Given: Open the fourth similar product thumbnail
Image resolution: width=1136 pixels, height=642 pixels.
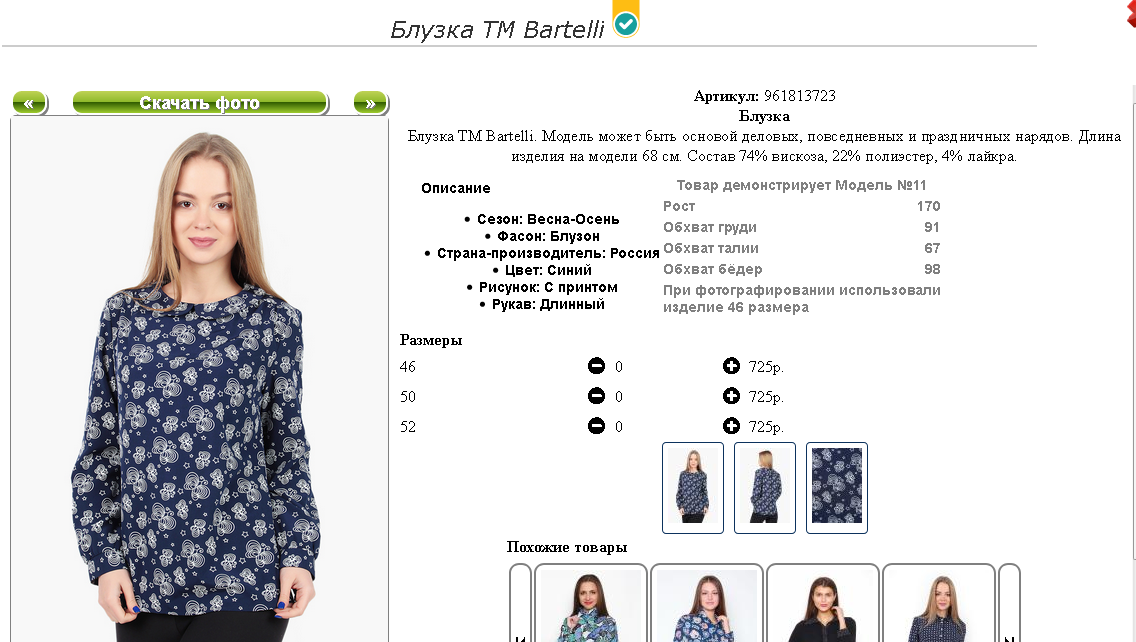Looking at the screenshot, I should coord(939,604).
